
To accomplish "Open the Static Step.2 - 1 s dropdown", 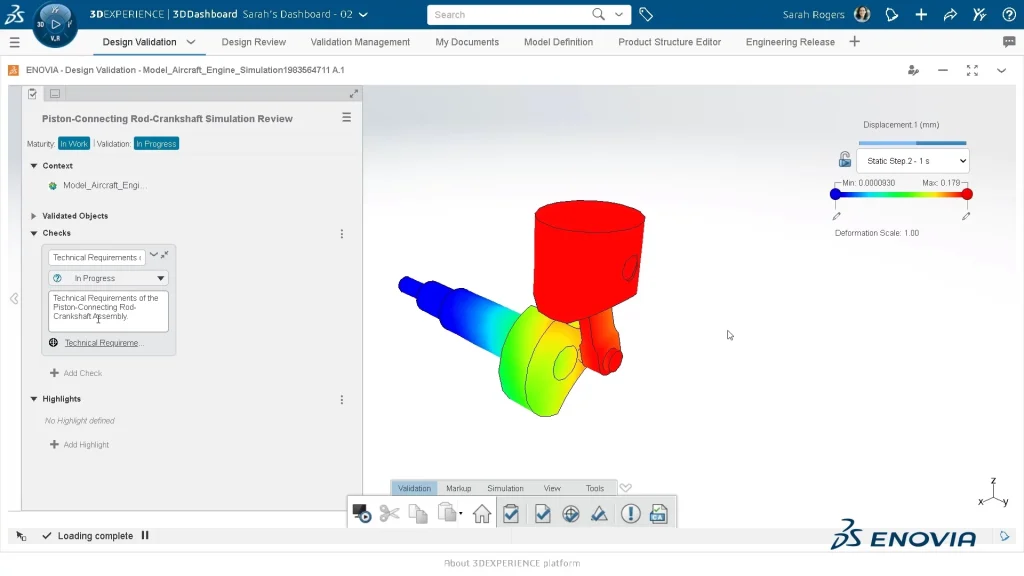I will pyautogui.click(x=912, y=161).
